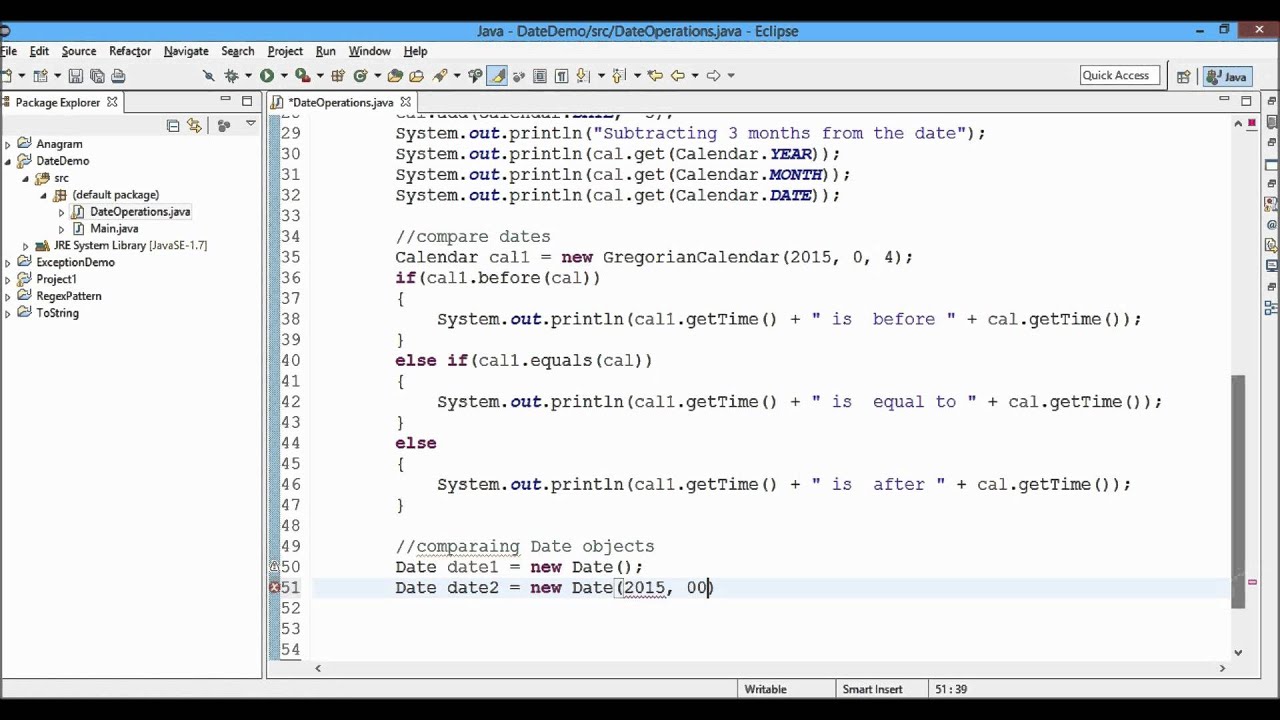Expand DateOperations.java tree arrow

(61, 212)
